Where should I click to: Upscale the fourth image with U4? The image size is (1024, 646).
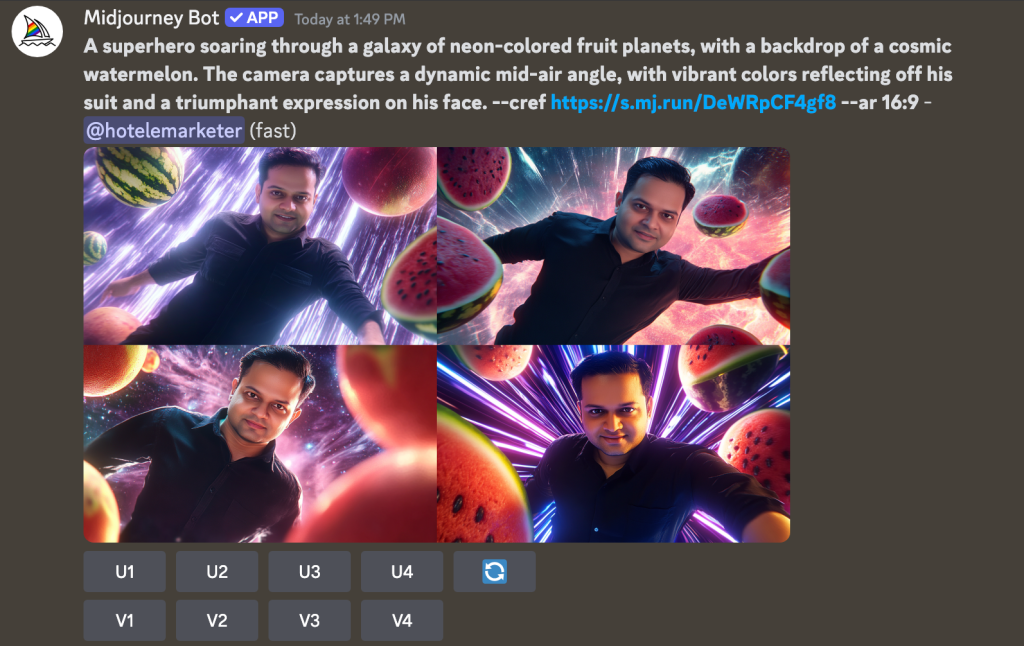click(x=402, y=572)
